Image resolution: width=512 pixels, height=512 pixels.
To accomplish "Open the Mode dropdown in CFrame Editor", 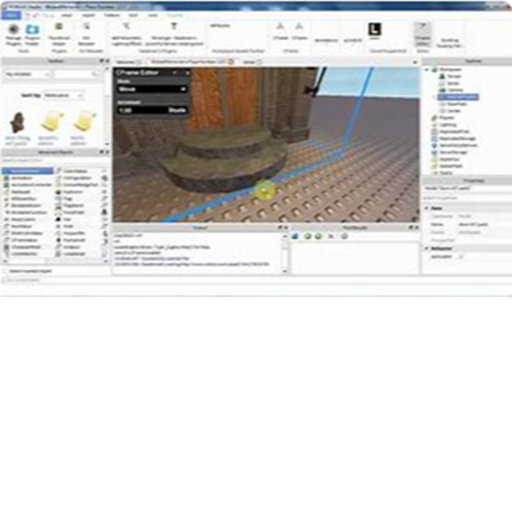I will [x=152, y=89].
